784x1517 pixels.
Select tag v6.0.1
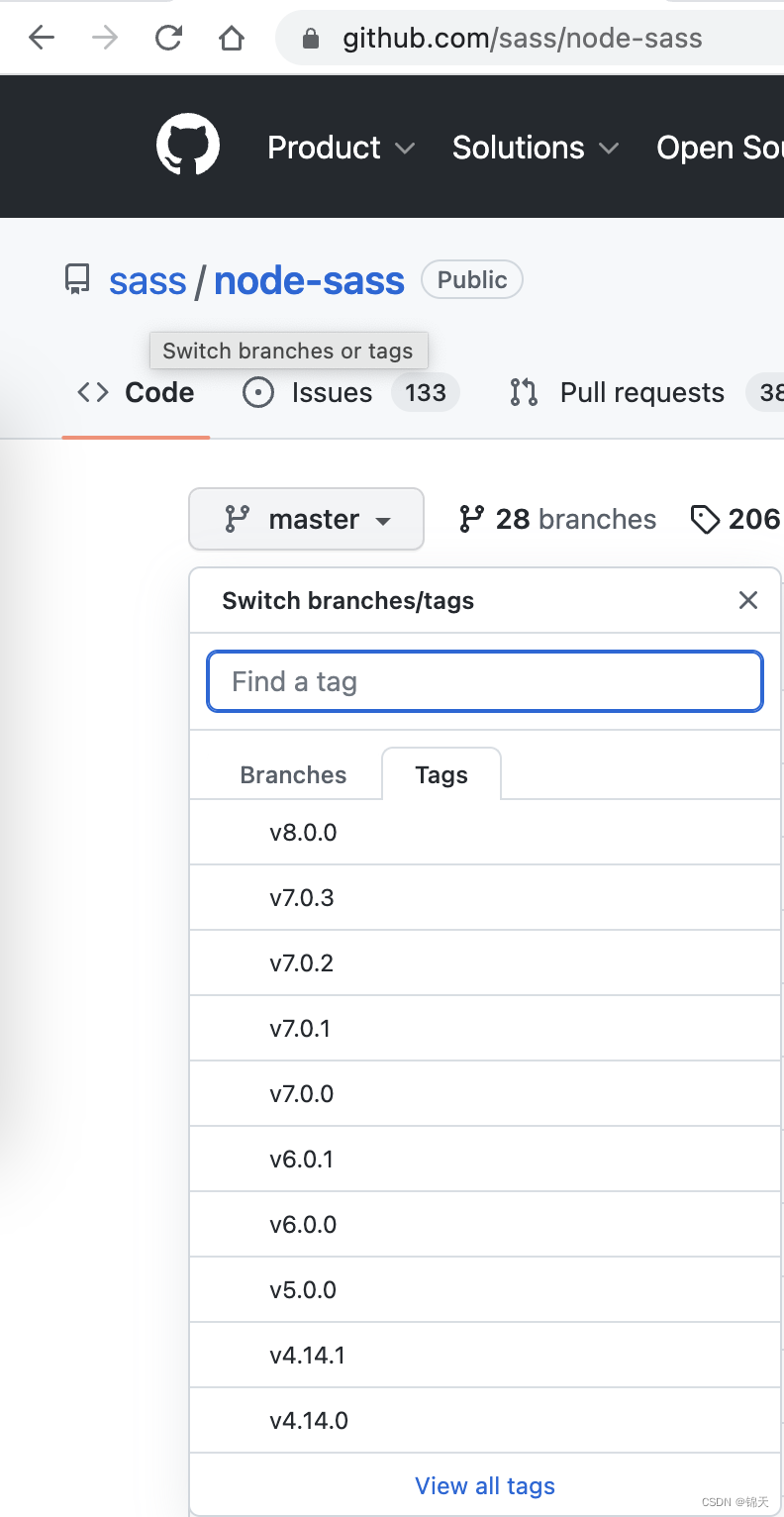303,1159
